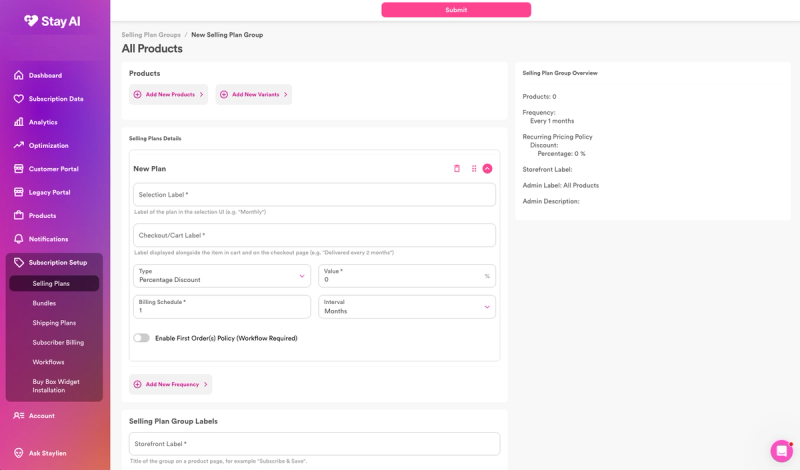Viewport: 800px width, 470px height.
Task: Focus the Selection Label field
Action: [x=314, y=194]
